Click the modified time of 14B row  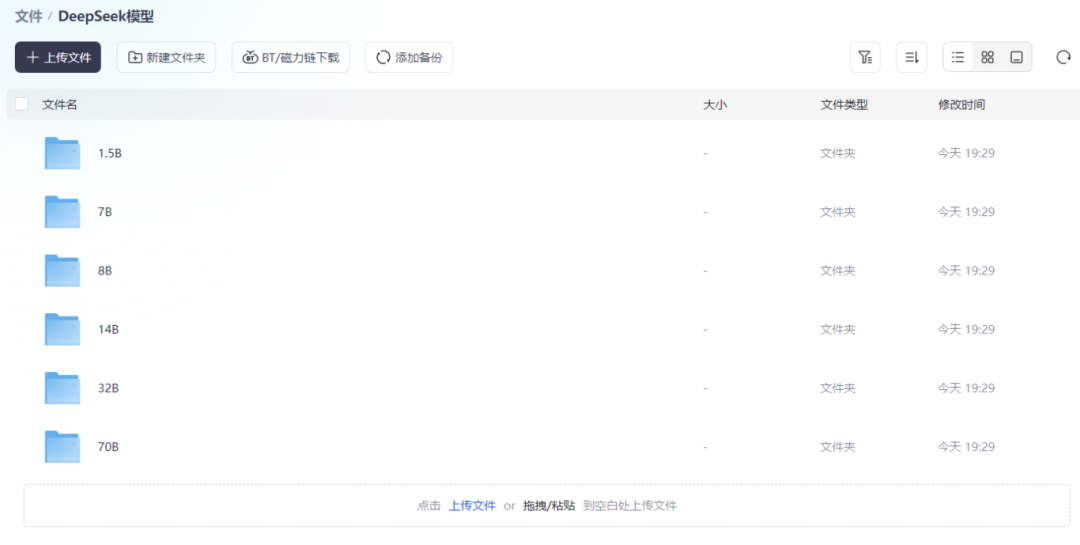(966, 329)
